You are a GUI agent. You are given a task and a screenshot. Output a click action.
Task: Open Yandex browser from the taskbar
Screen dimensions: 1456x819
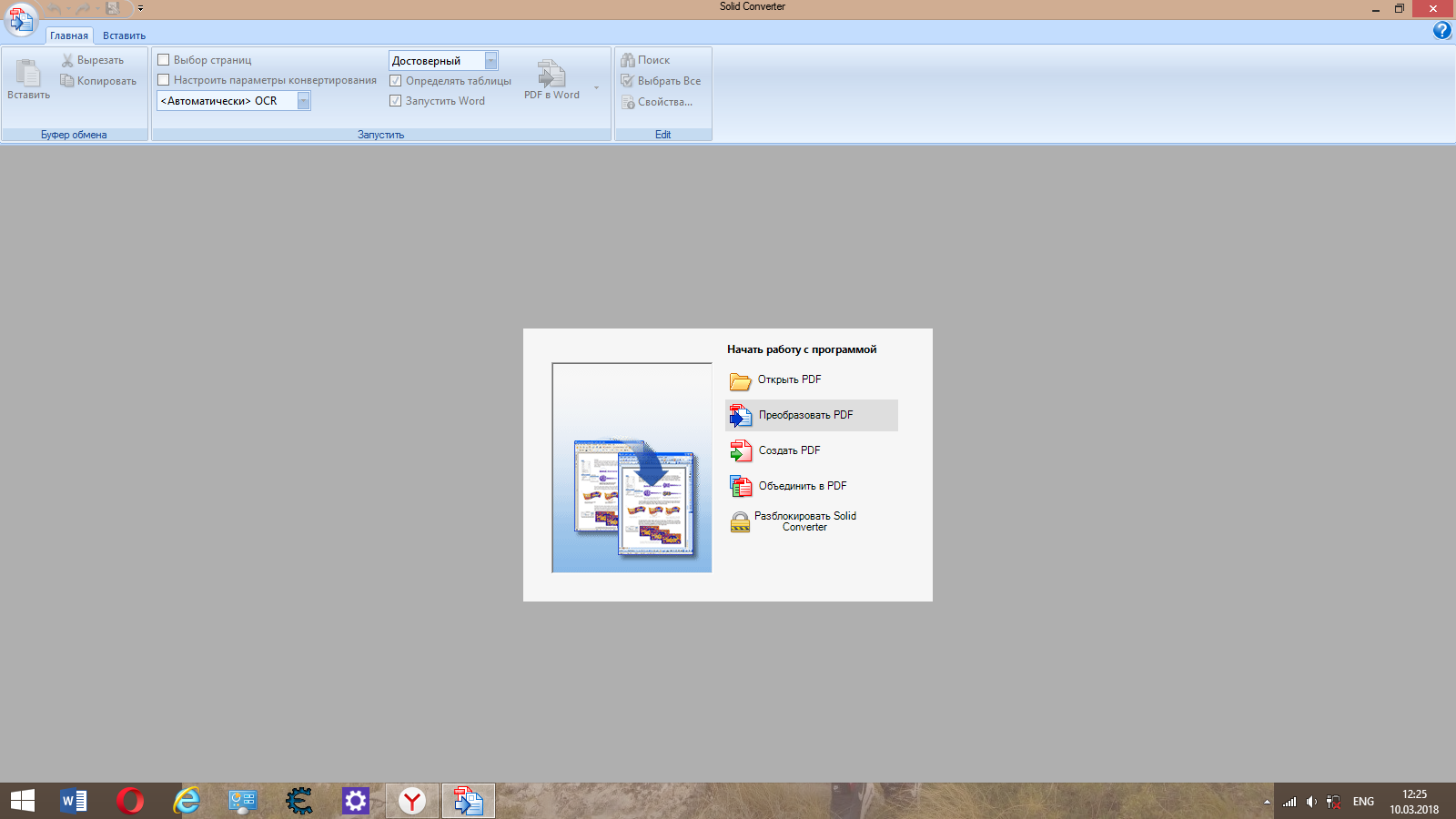(412, 801)
